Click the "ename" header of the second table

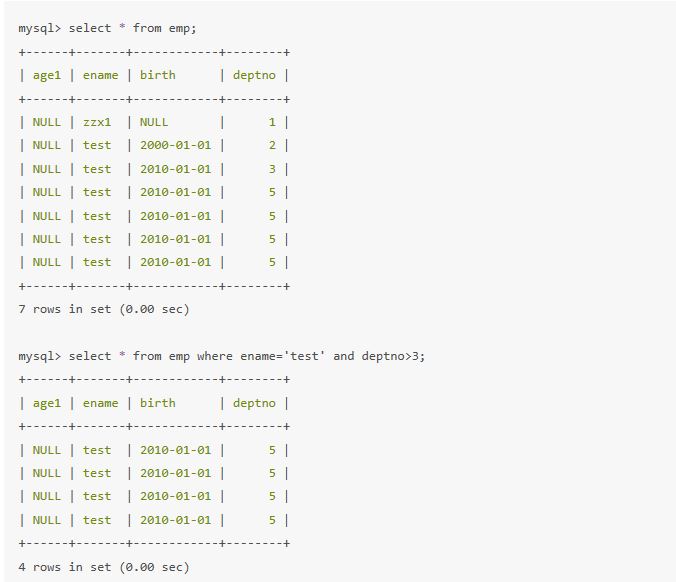pos(100,403)
